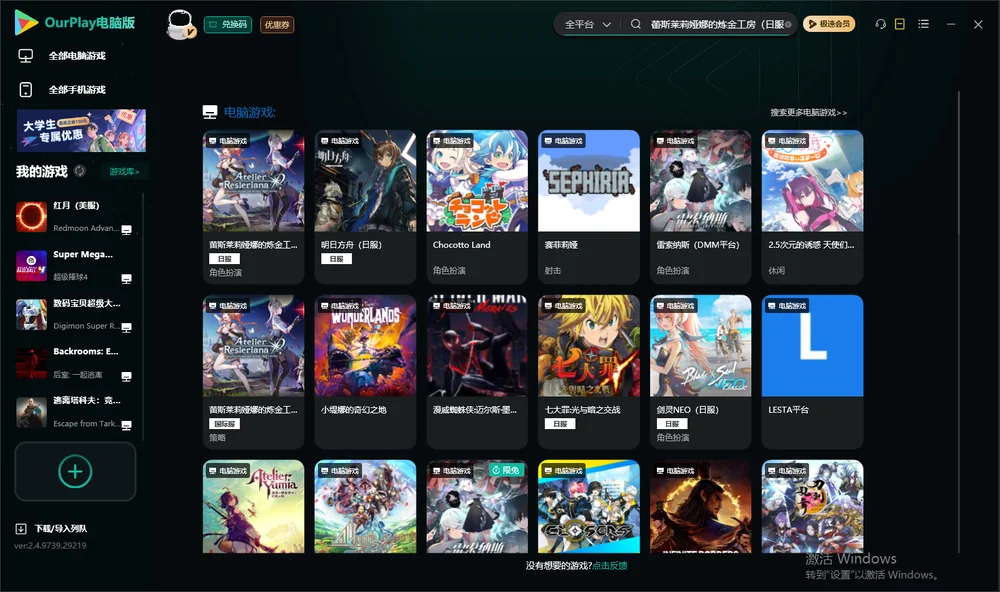Viewport: 1000px width, 592px height.
Task: Open 雷索纳斯 (DMM平台) card
Action: 701,207
